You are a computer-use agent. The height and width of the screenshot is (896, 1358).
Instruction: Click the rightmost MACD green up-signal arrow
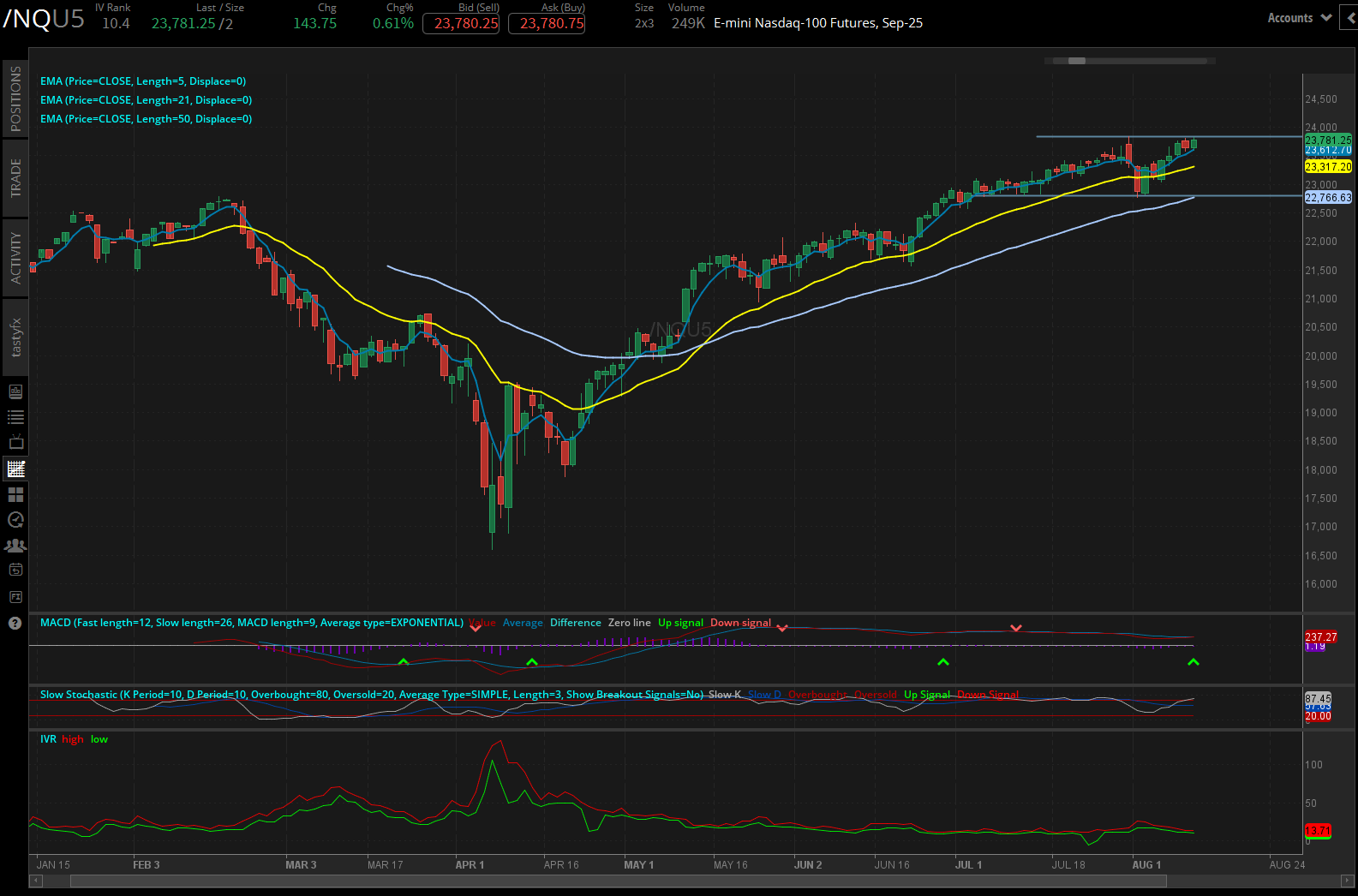point(1193,662)
